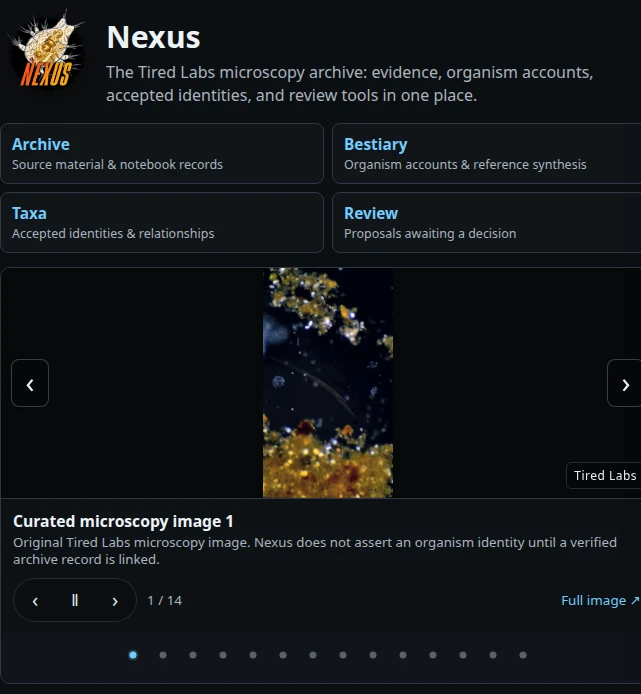This screenshot has width=641, height=694.
Task: Click 'Accepted identities & relationships' subtitle
Action: pos(113,234)
